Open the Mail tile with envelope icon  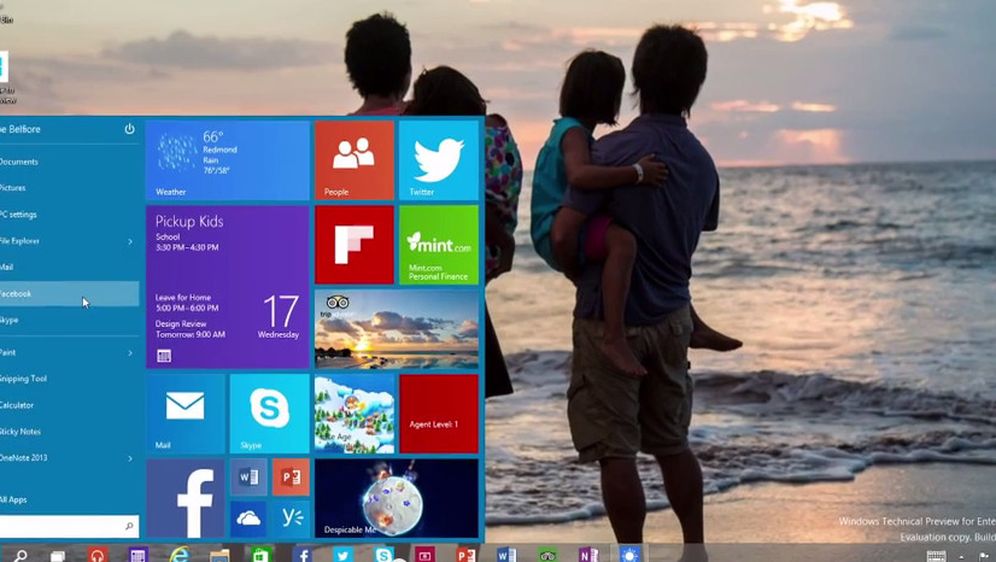click(185, 413)
